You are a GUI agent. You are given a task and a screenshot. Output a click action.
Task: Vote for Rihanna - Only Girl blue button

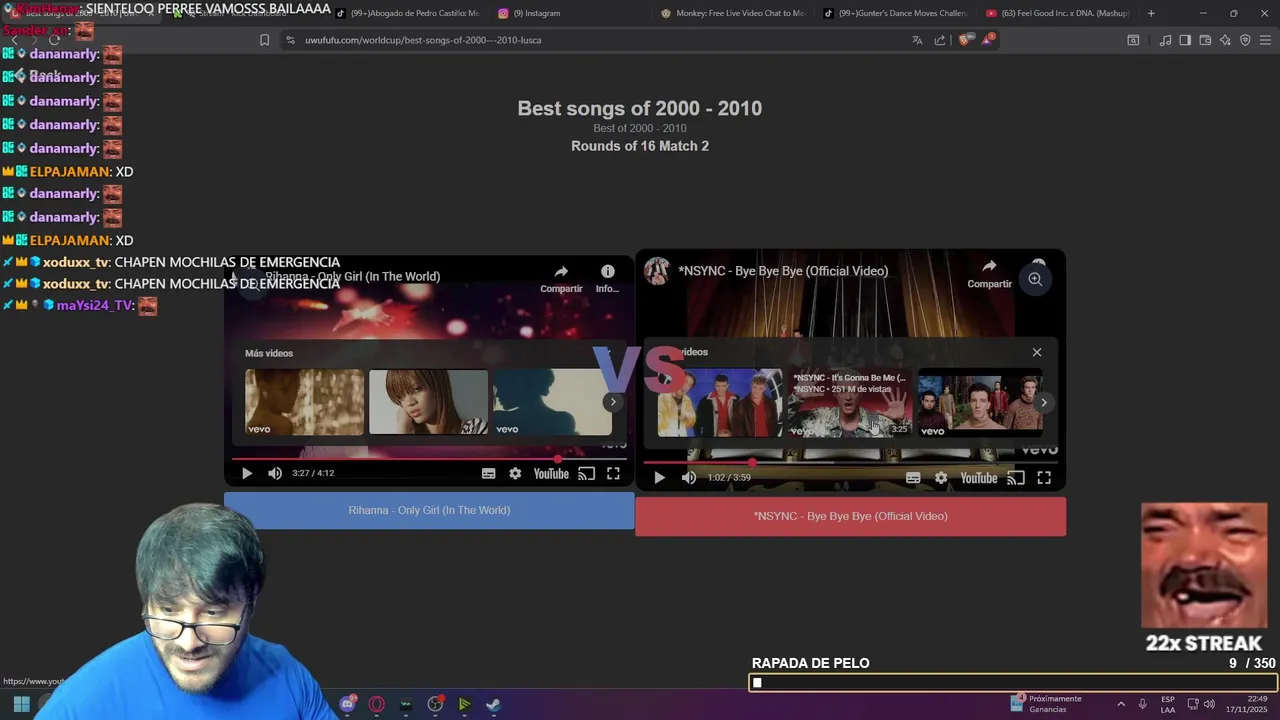pyautogui.click(x=429, y=510)
